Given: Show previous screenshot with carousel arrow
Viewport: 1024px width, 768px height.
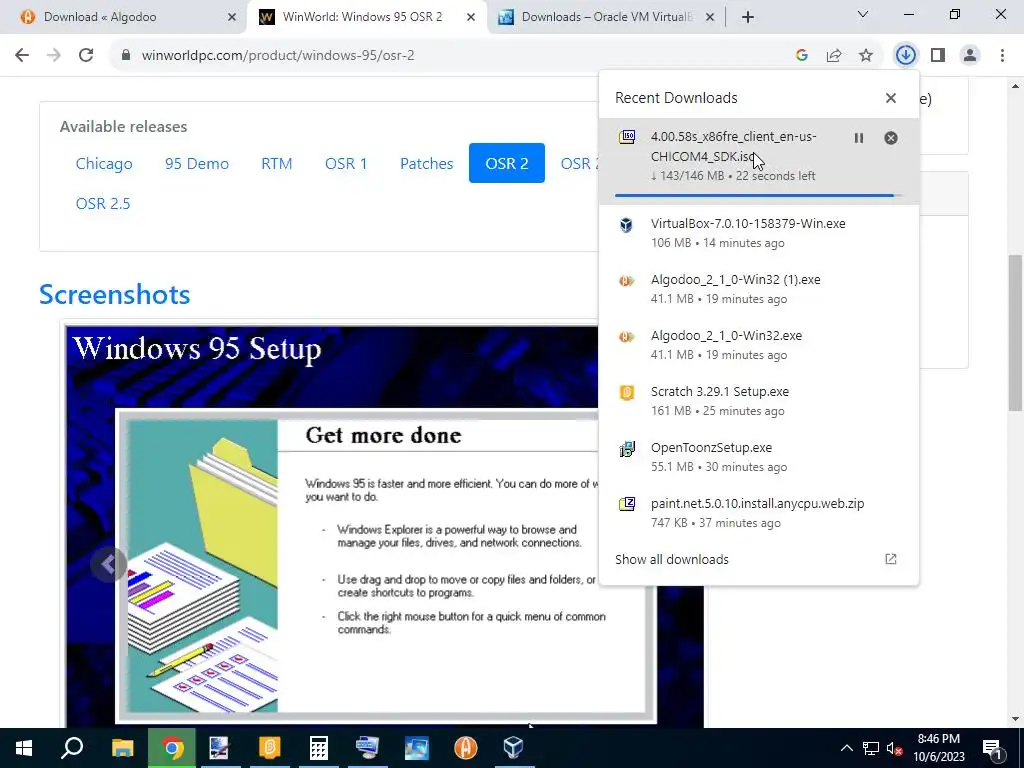Looking at the screenshot, I should 109,563.
